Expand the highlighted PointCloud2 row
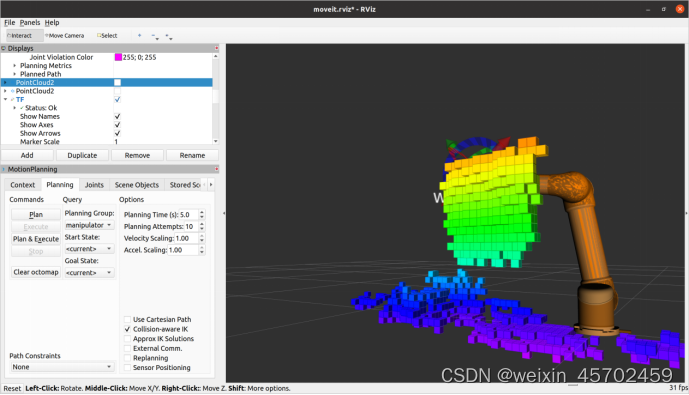Screen dimensions: 689x395 click(5, 83)
